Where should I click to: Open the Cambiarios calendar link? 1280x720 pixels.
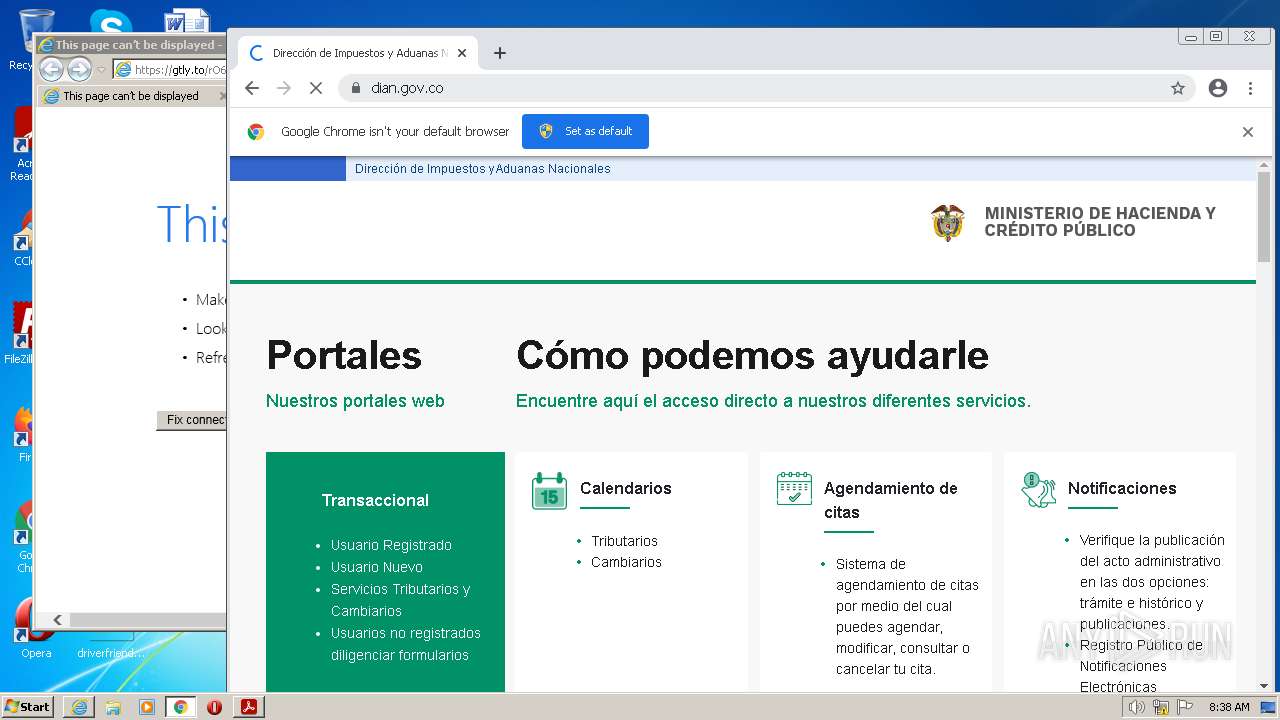pos(626,562)
